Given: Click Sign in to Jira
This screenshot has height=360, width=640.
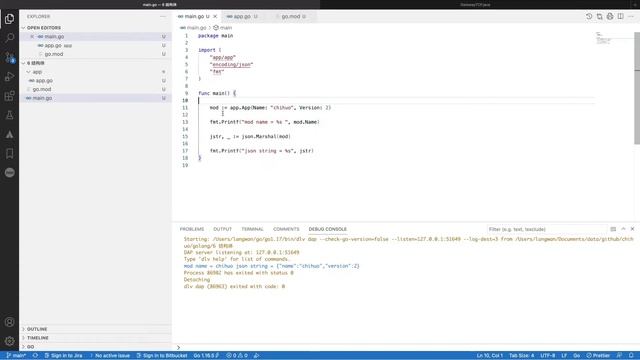Looking at the screenshot, I should pos(63,356).
